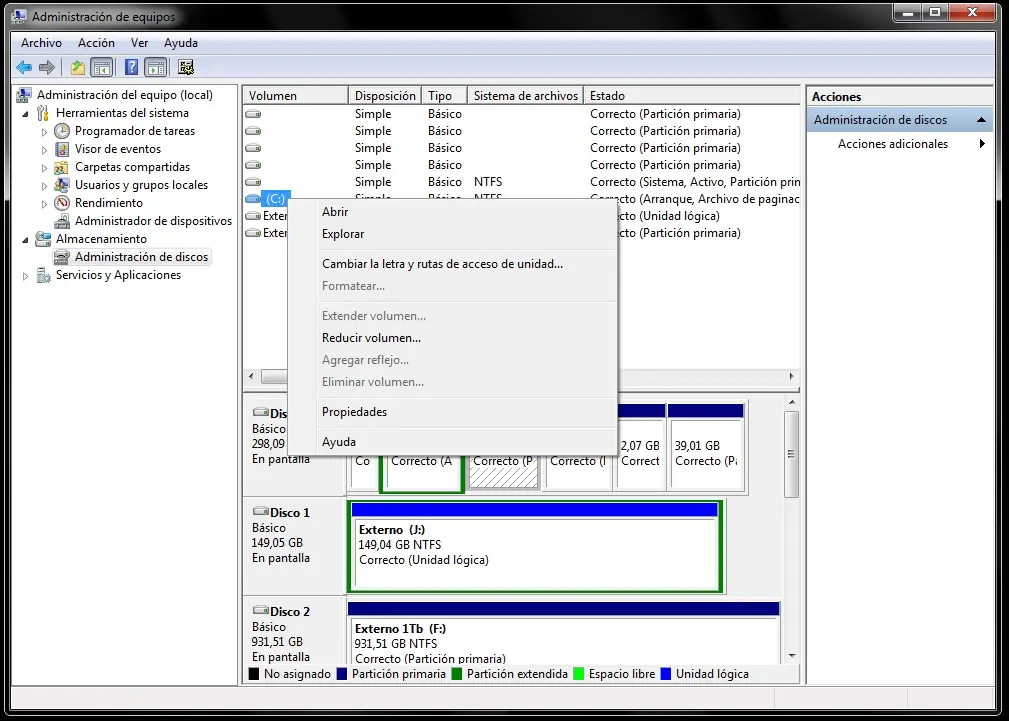Click volume list horizontal scroll right arrow
Viewport: 1009px width, 721px height.
pyautogui.click(x=791, y=377)
